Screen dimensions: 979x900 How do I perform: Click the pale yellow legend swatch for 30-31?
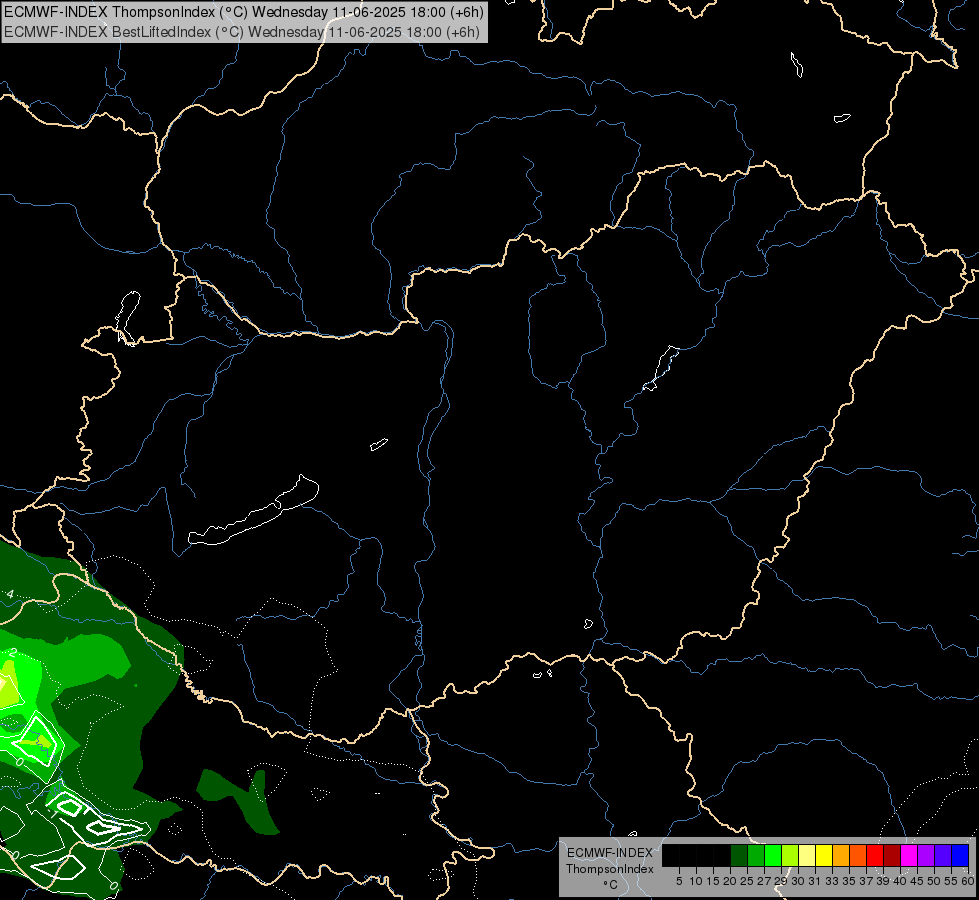click(x=807, y=855)
